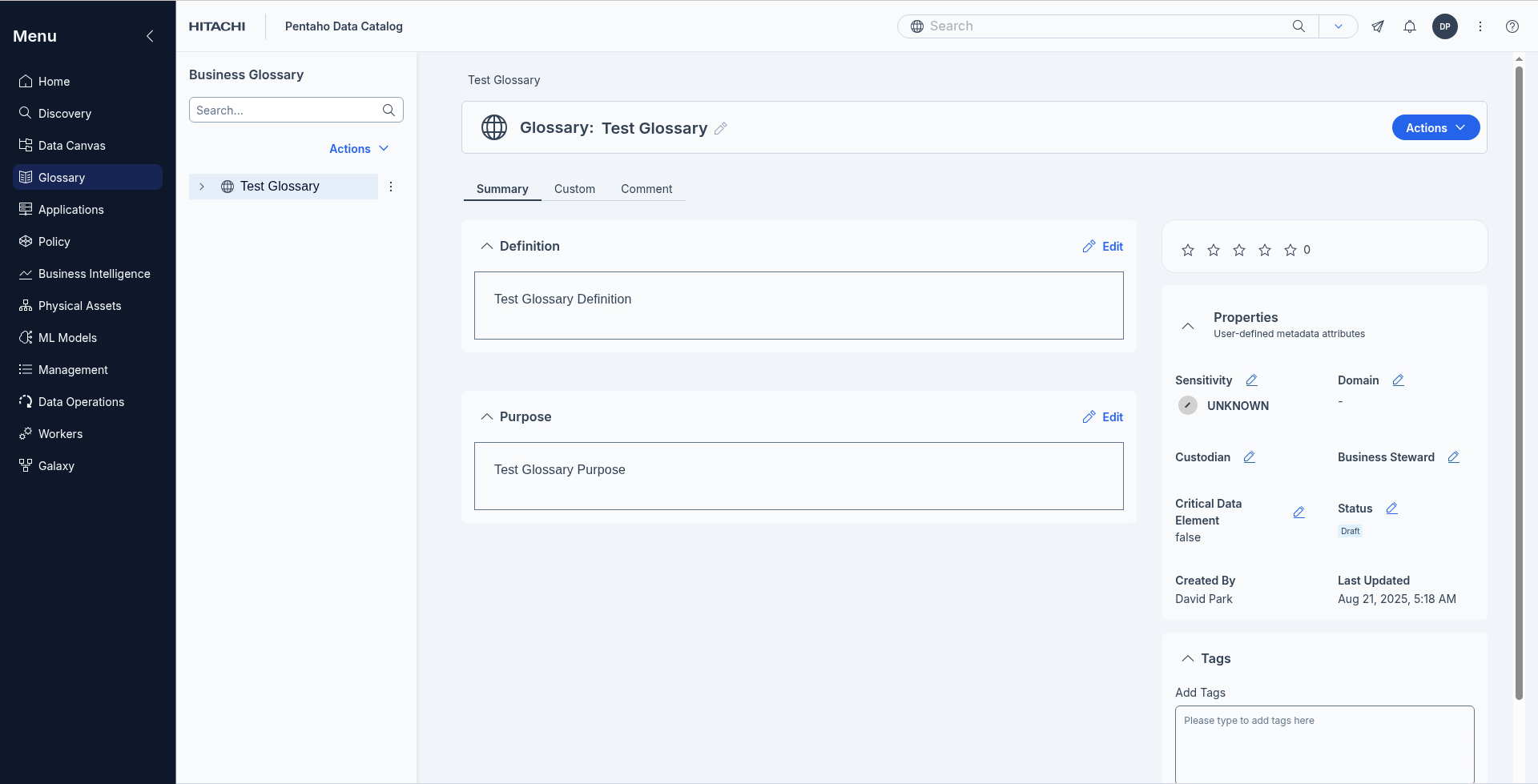Screen dimensions: 1538x784
Task: Edit the Sensitivity property
Action: pyautogui.click(x=1251, y=380)
